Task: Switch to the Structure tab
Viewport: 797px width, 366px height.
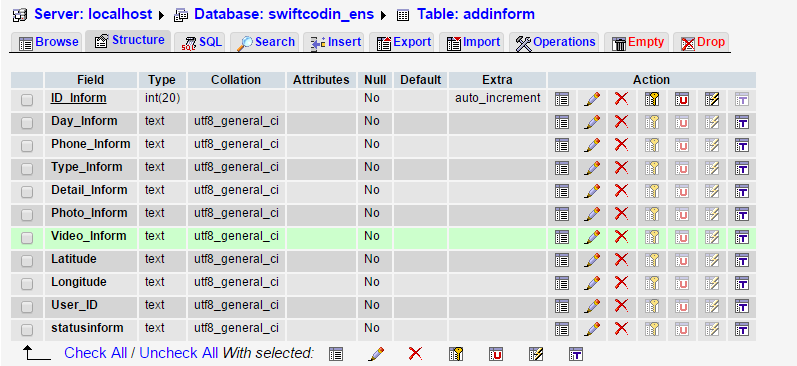Action: click(x=129, y=40)
